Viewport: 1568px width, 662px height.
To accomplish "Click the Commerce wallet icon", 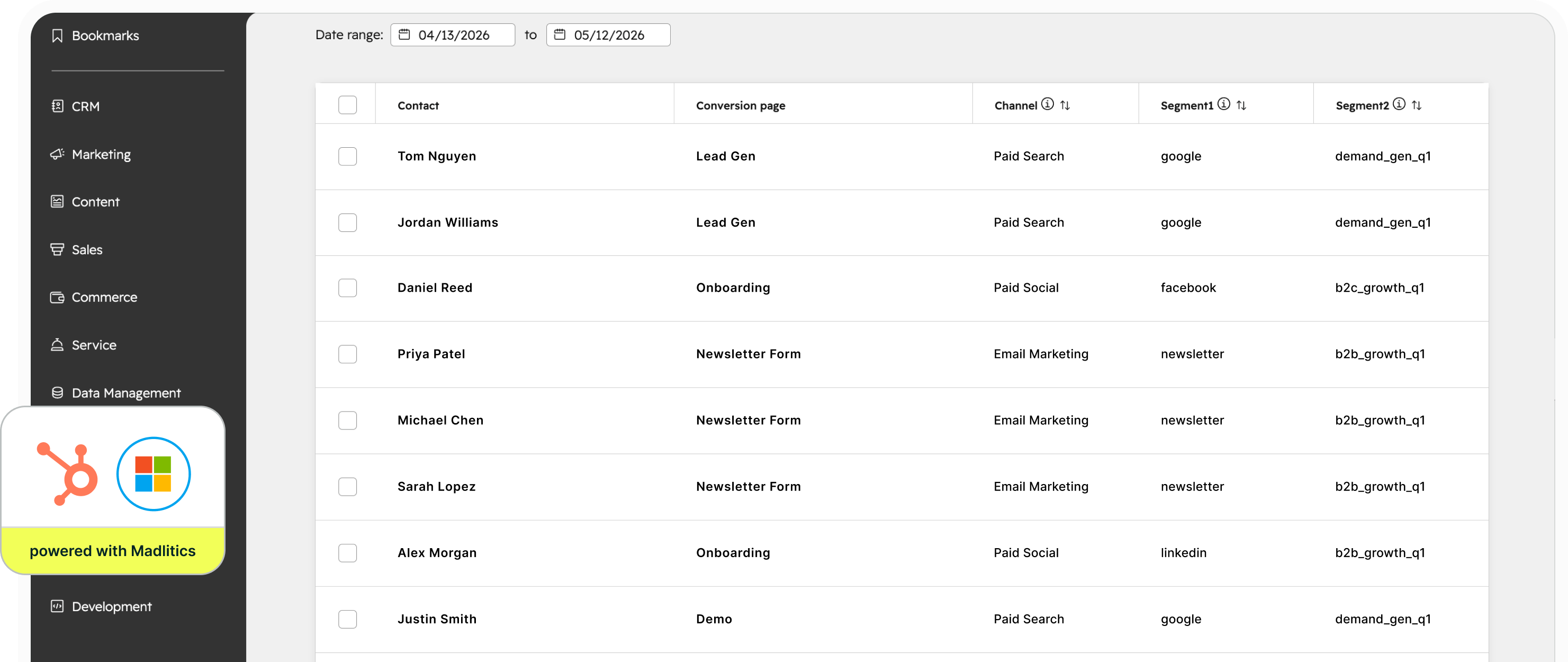I will tap(57, 297).
